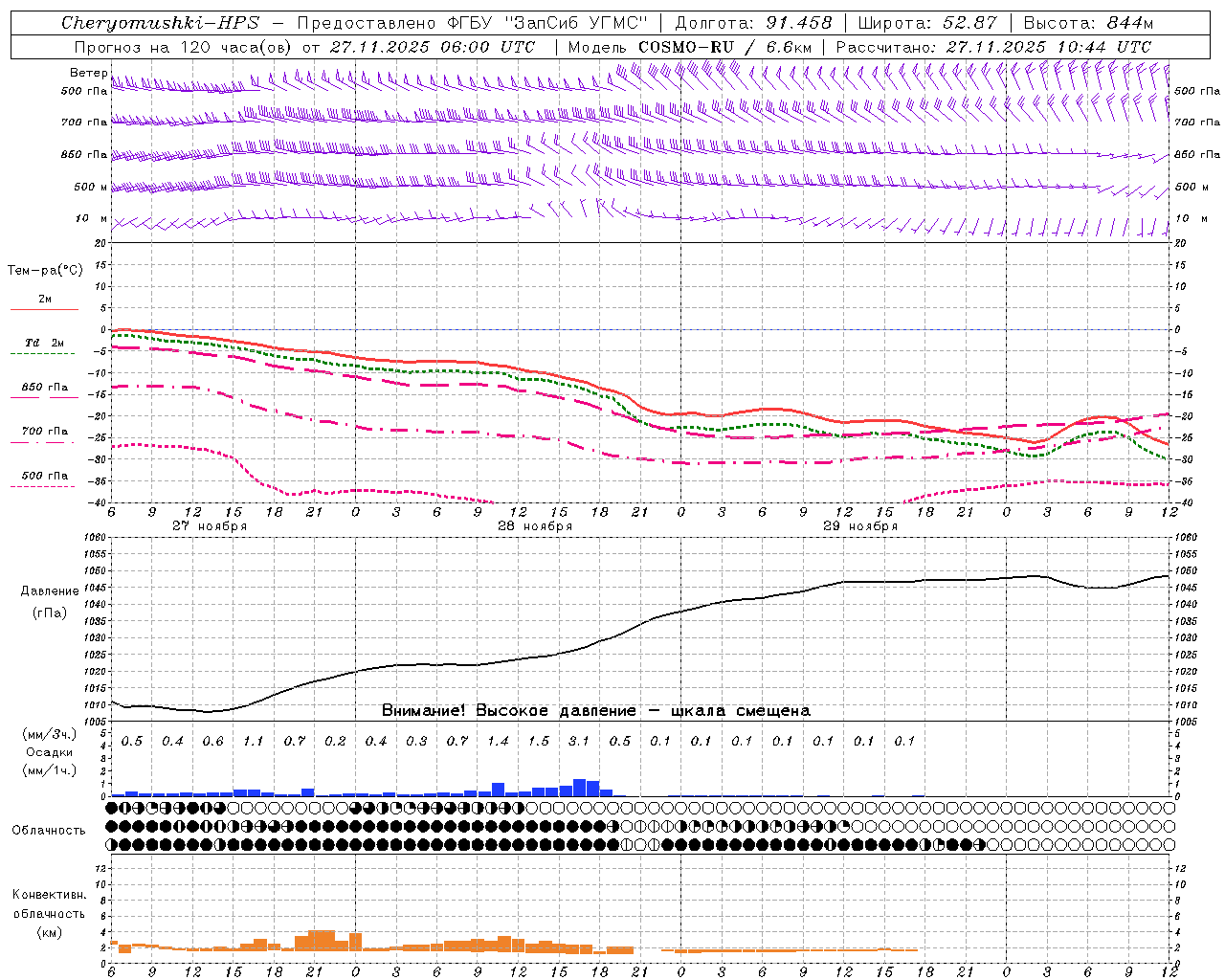
Task: Click "700 гПа" legend entry under Тем-ра
Action: click(x=44, y=432)
